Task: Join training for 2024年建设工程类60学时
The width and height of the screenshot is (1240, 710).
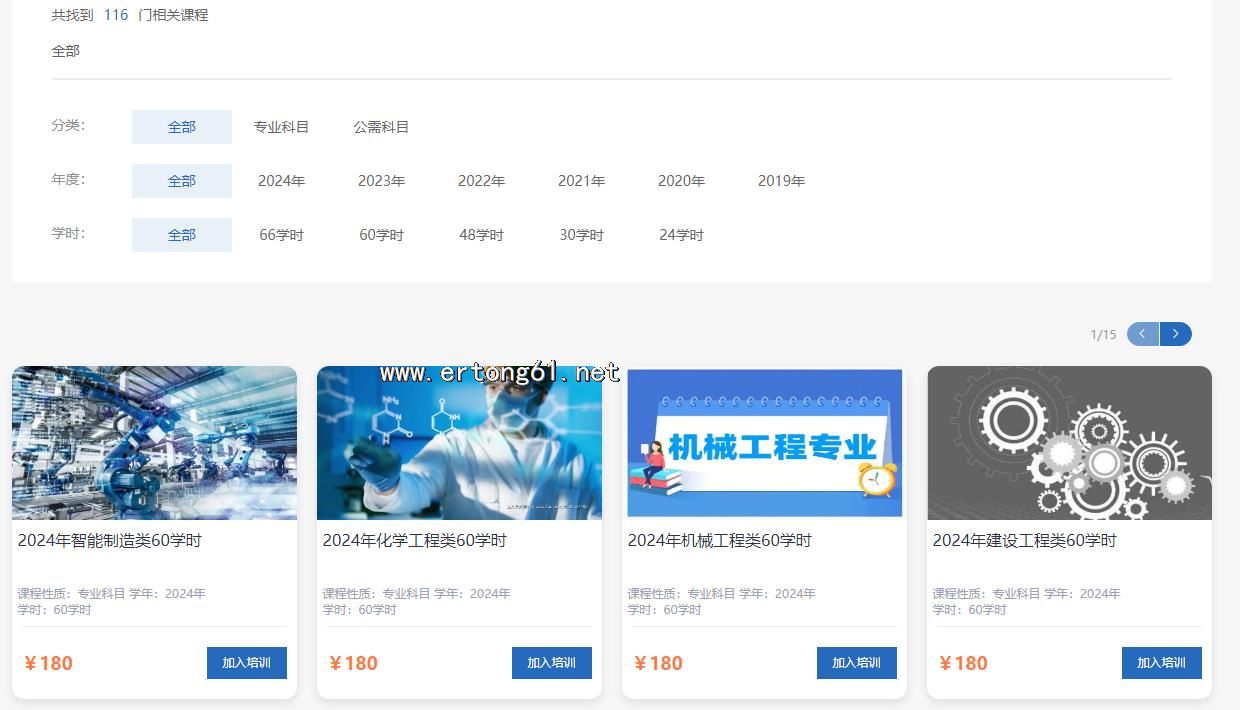Action: click(1161, 663)
